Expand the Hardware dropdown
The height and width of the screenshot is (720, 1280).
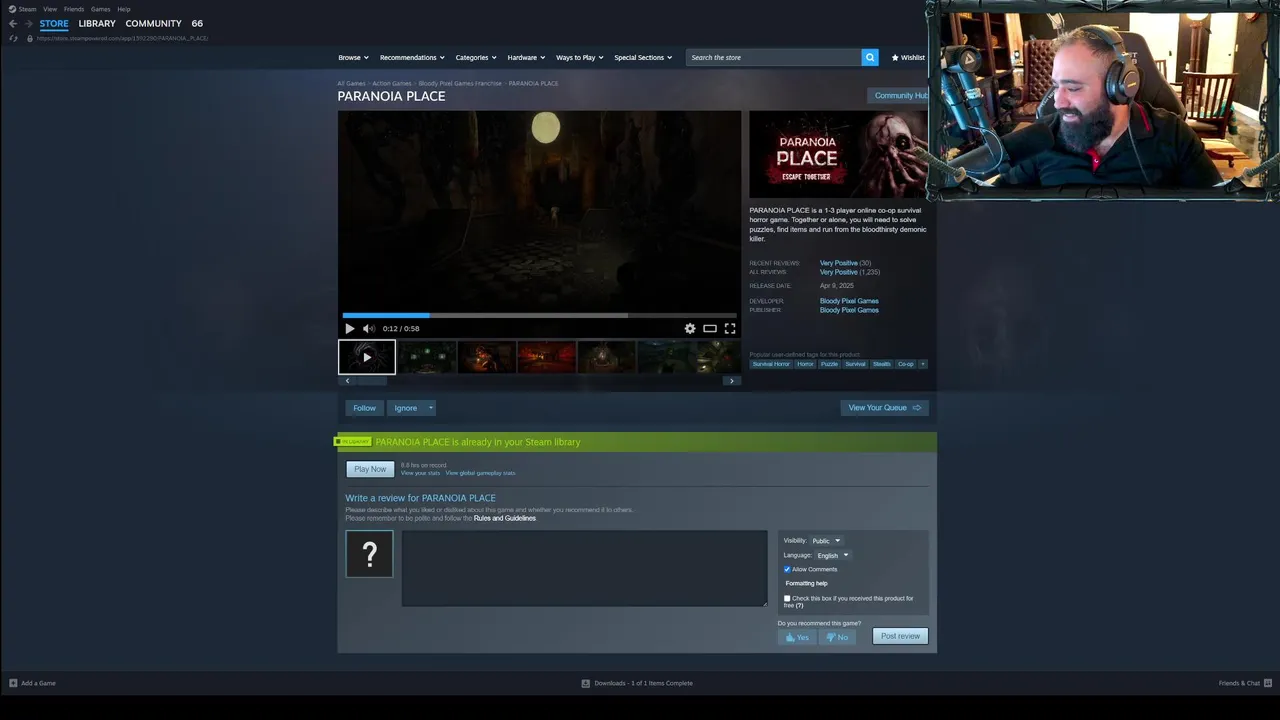526,57
